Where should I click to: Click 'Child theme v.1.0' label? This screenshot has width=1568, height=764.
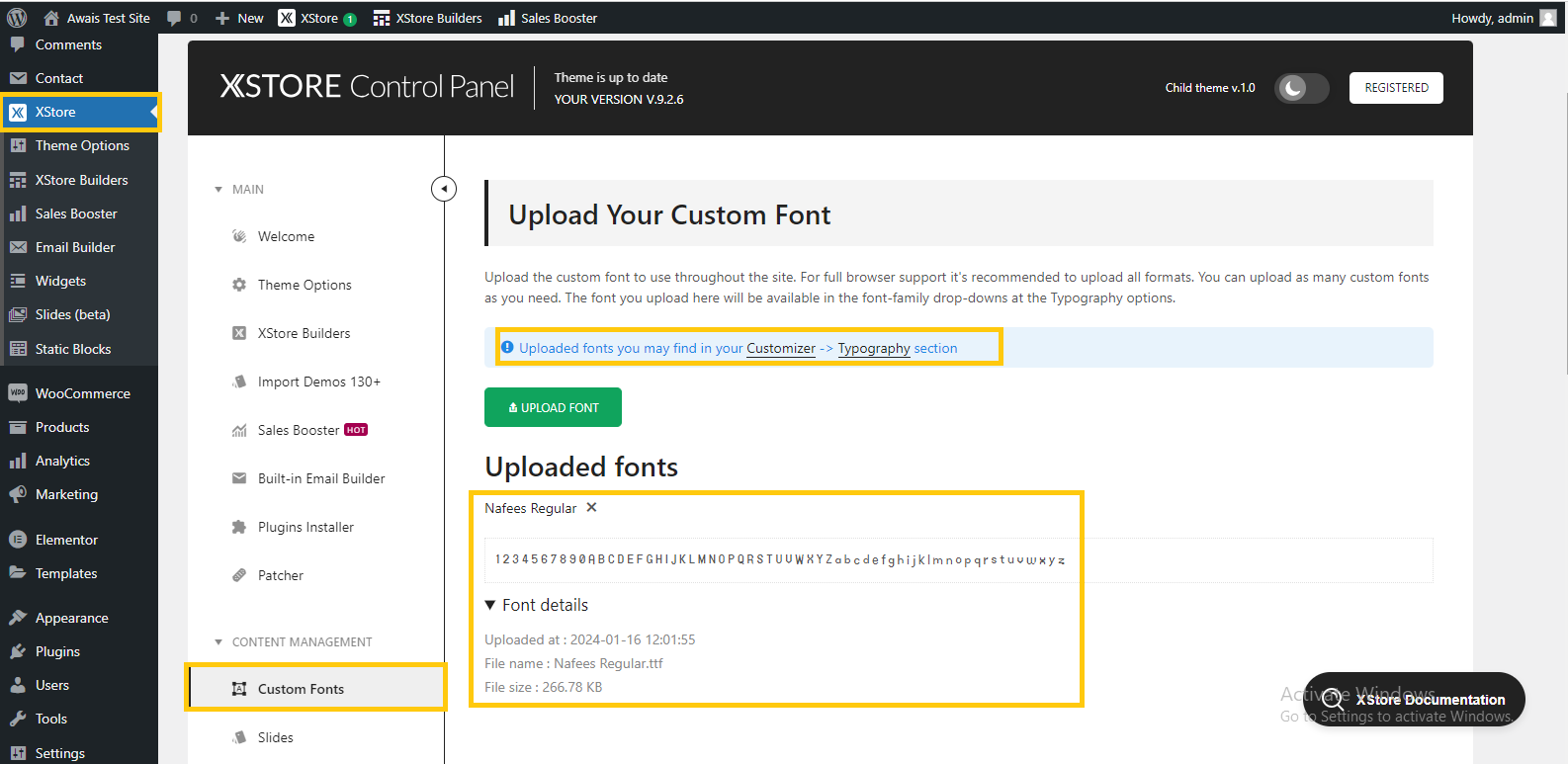click(x=1210, y=88)
